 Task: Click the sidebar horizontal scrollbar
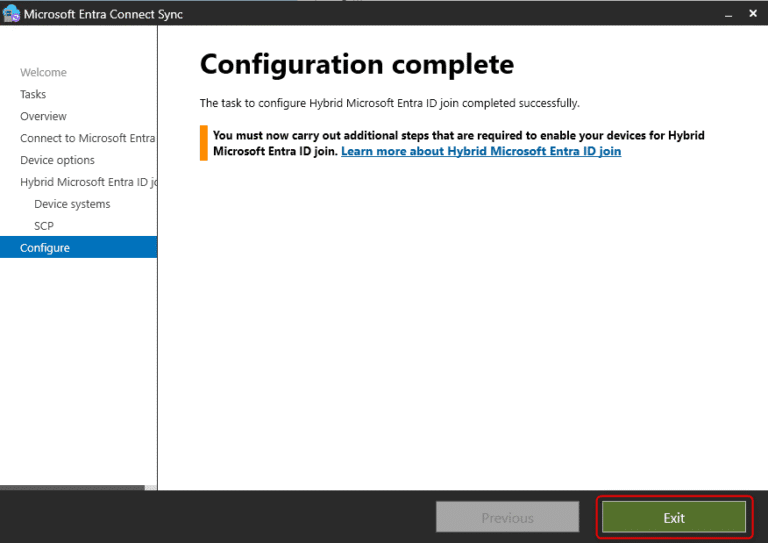[x=72, y=488]
